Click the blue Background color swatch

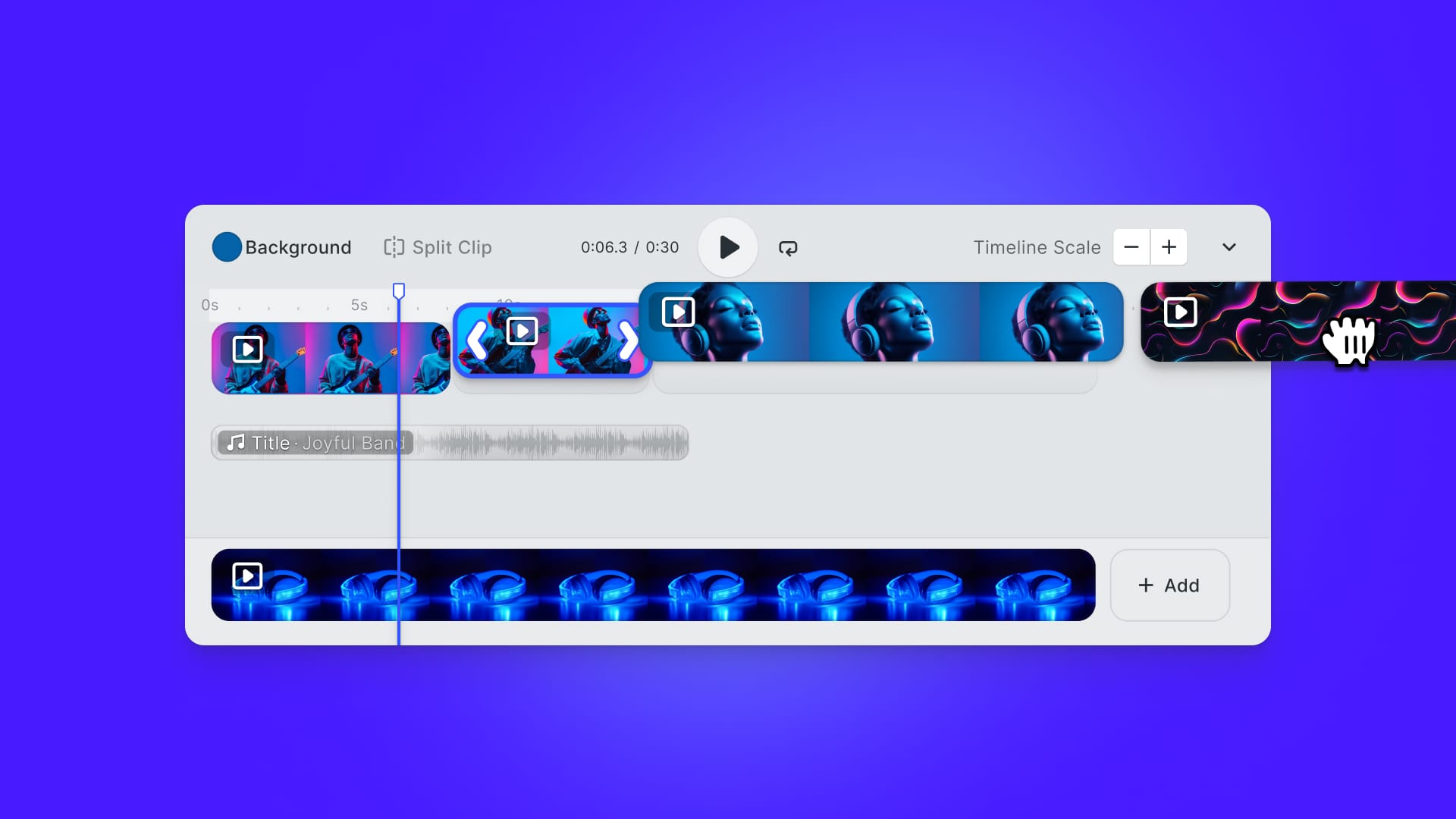point(227,247)
